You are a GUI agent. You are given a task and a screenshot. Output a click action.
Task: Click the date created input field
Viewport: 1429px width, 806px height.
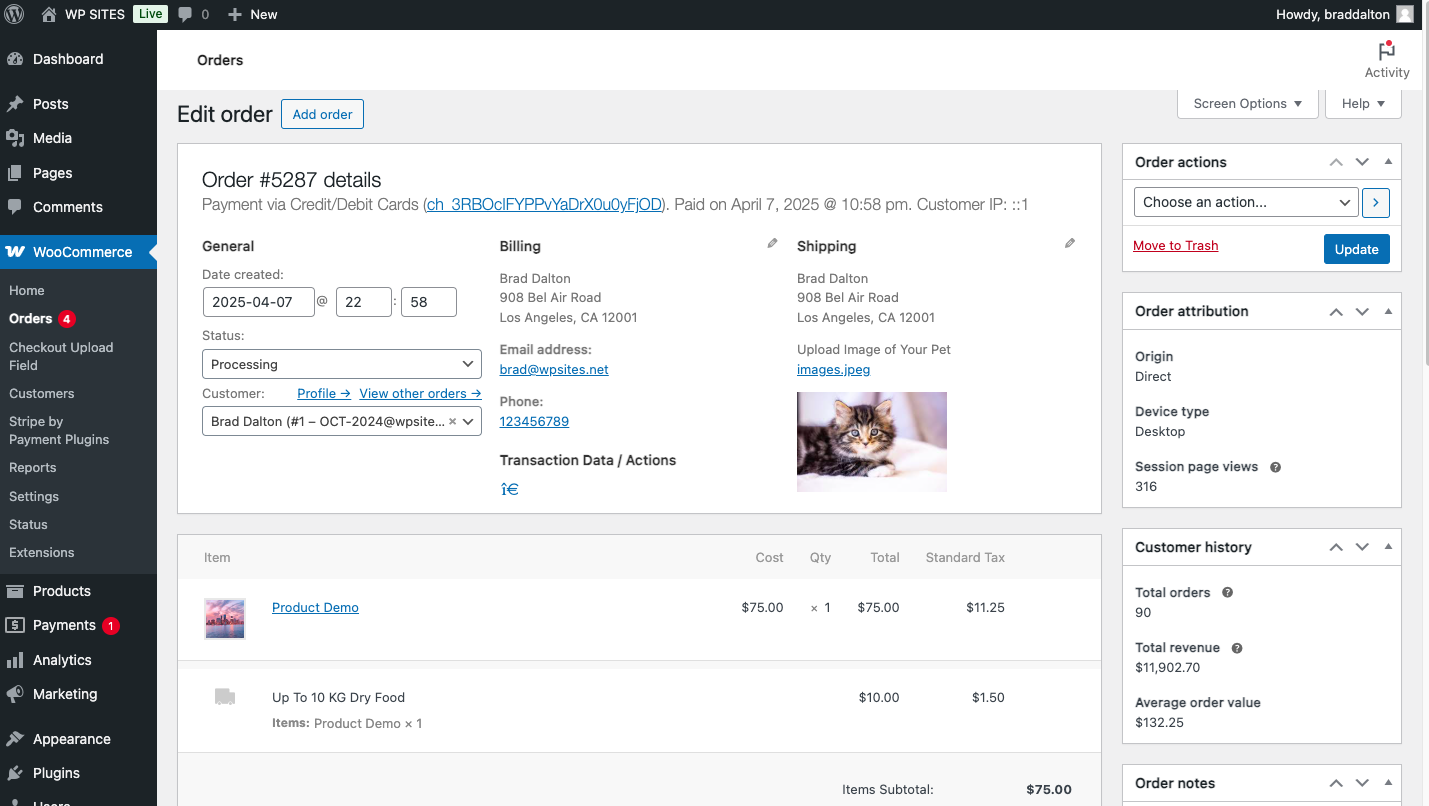[258, 302]
